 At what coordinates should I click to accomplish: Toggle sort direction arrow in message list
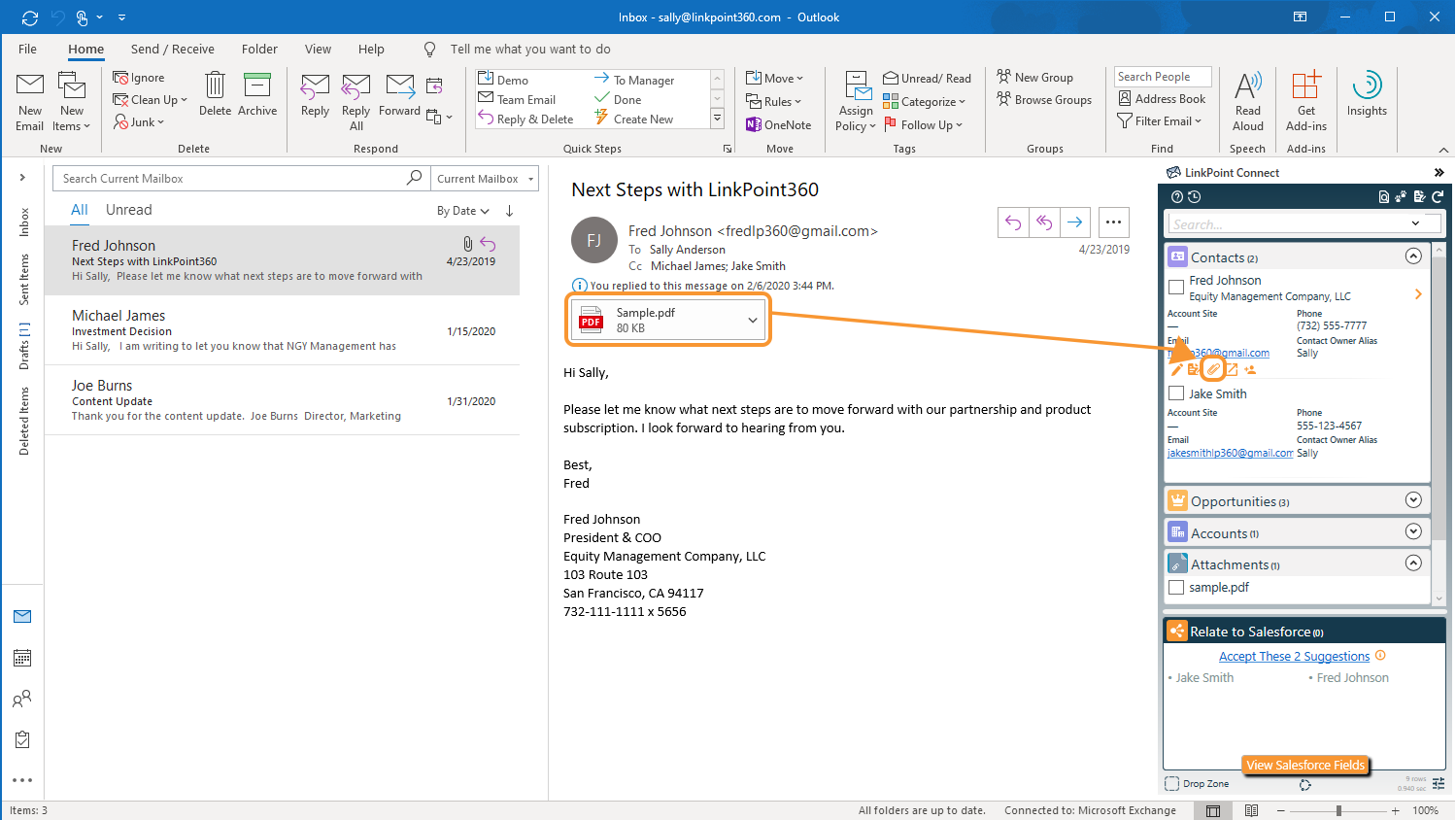(509, 211)
